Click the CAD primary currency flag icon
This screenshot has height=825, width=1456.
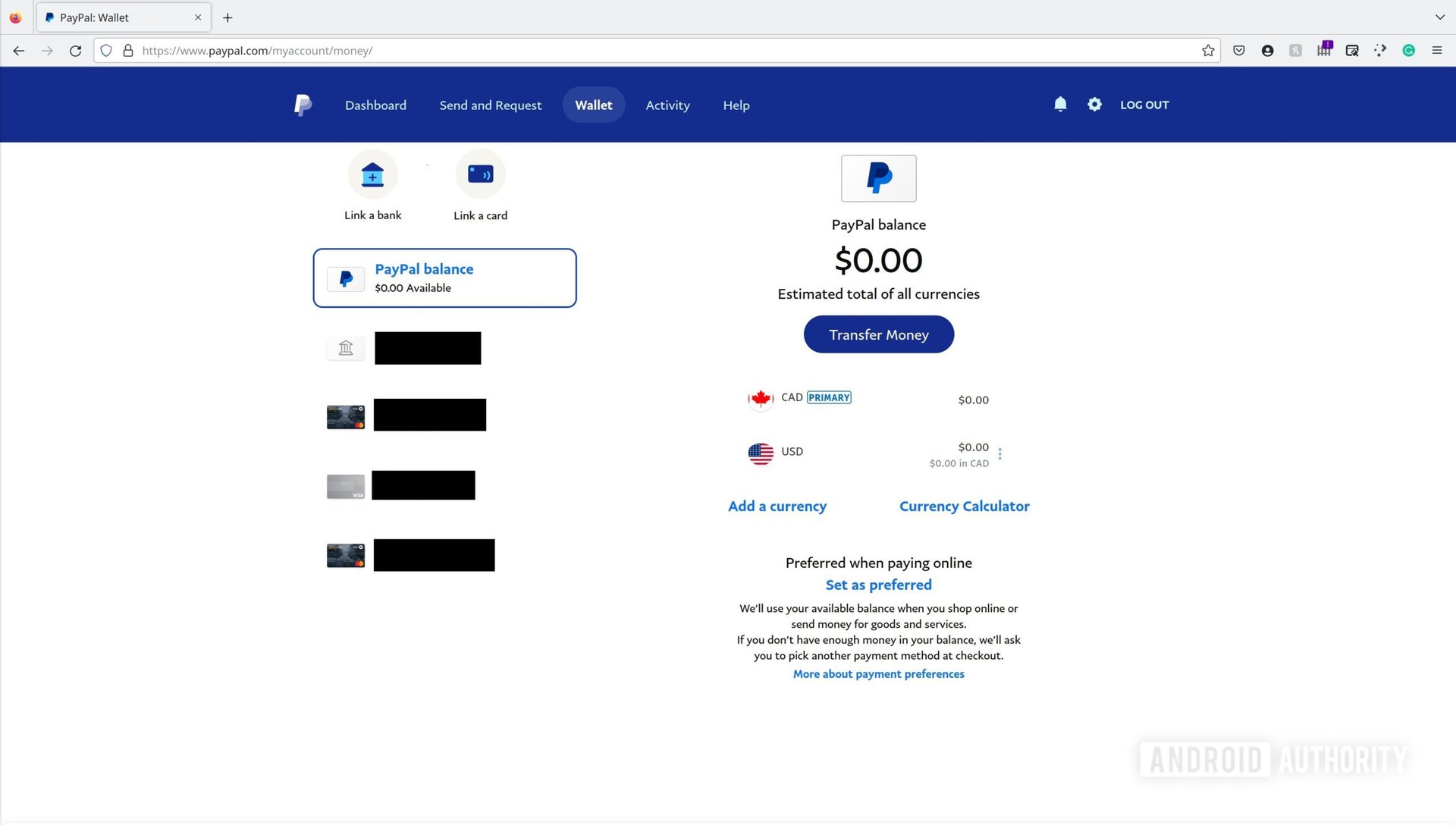coord(758,398)
